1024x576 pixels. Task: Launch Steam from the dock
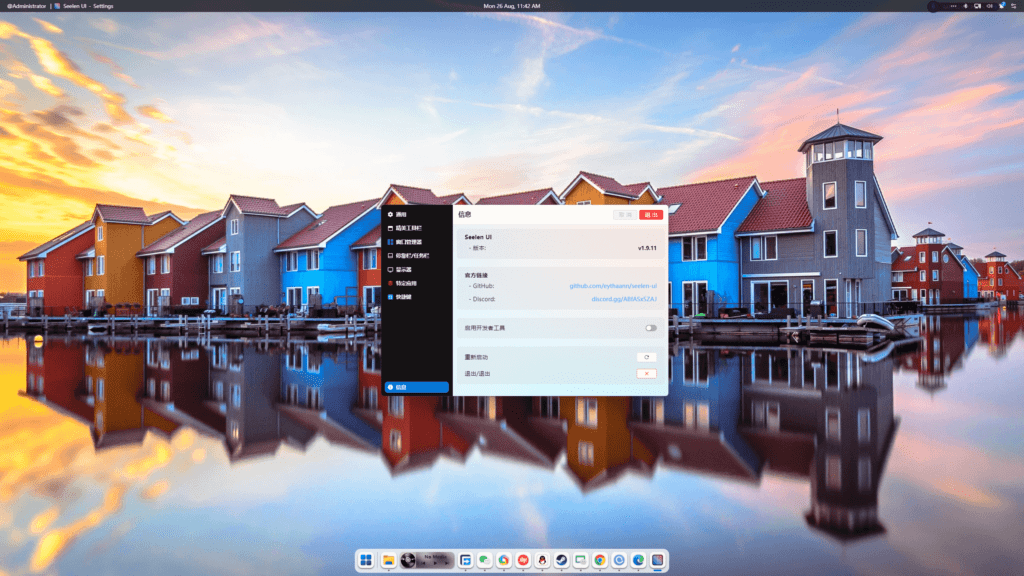561,560
